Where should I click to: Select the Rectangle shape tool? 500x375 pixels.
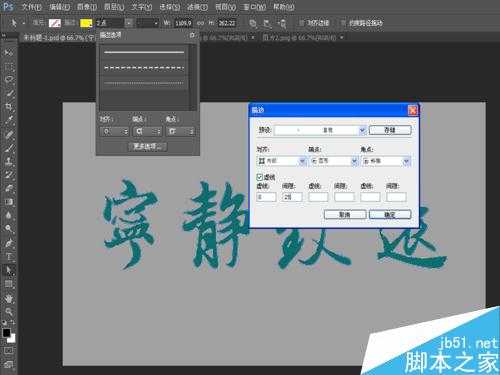[x=9, y=284]
